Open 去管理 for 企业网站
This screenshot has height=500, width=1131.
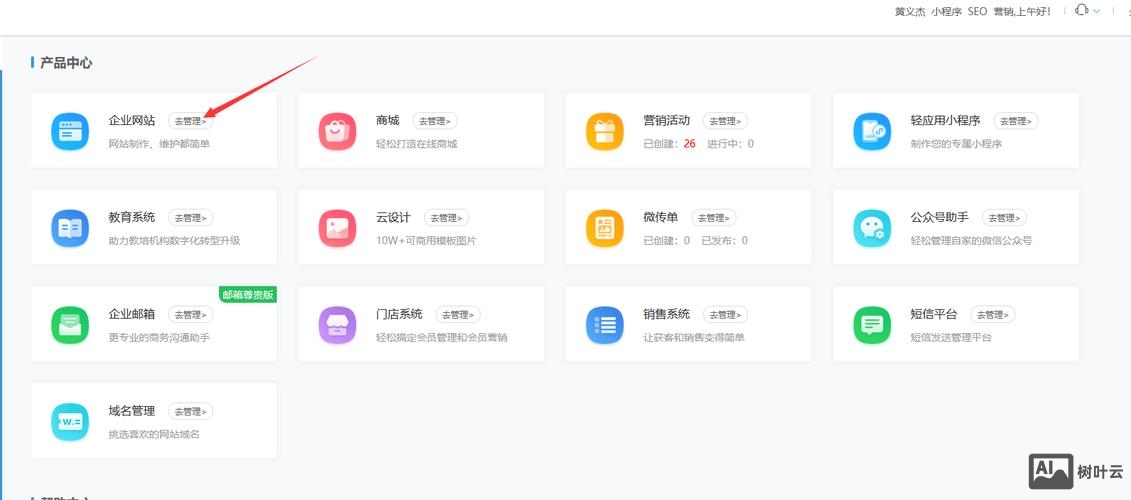pyautogui.click(x=190, y=121)
